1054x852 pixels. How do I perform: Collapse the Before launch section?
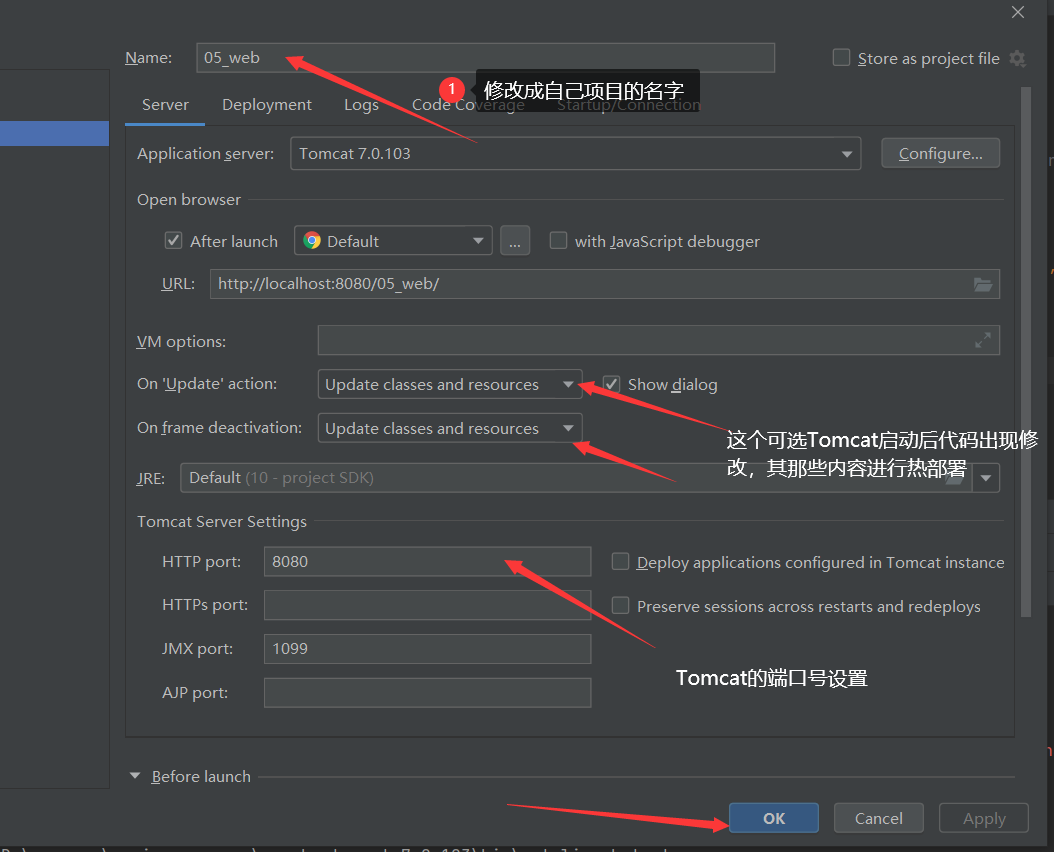tap(135, 776)
